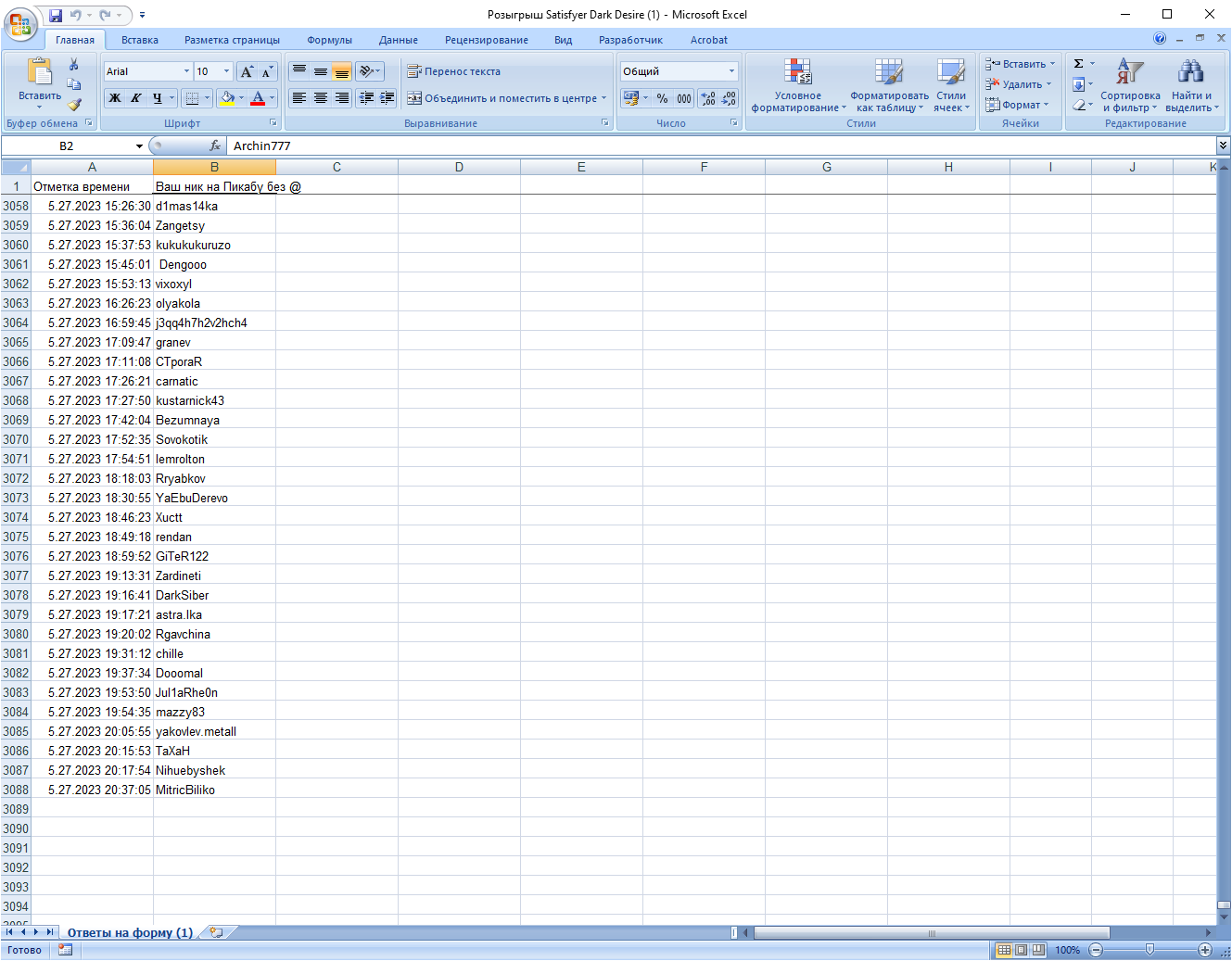Image resolution: width=1232 pixels, height=961 pixels.
Task: Expand the Общий number format dropdown
Action: point(731,71)
